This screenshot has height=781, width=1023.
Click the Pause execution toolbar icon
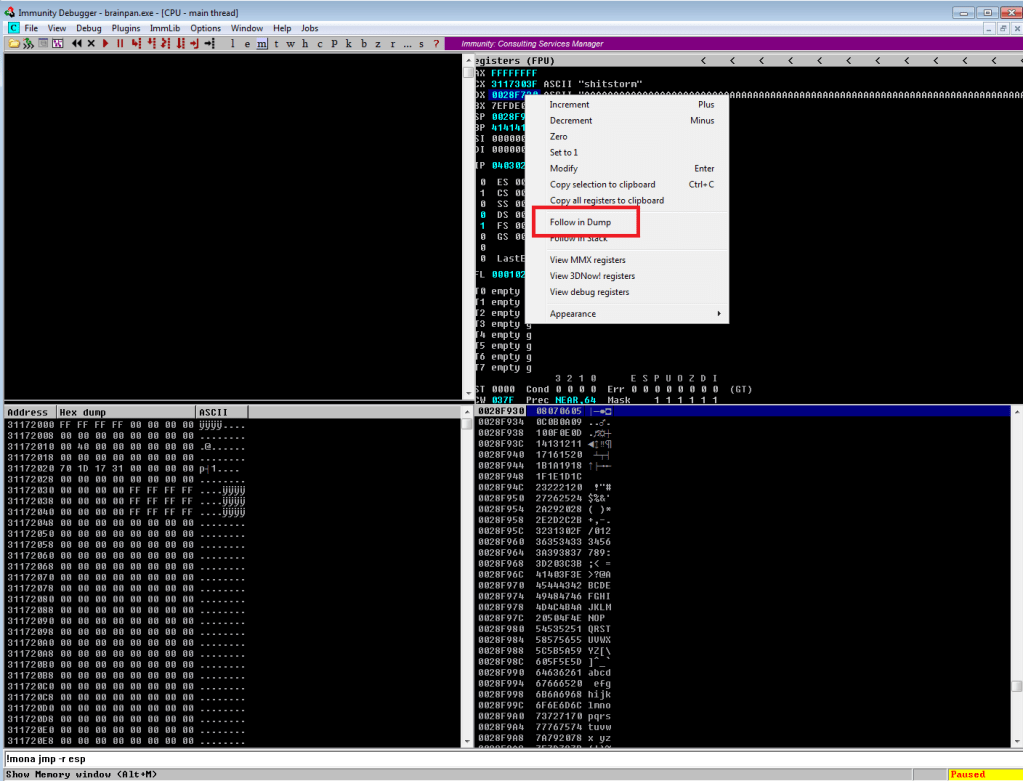click(x=120, y=44)
